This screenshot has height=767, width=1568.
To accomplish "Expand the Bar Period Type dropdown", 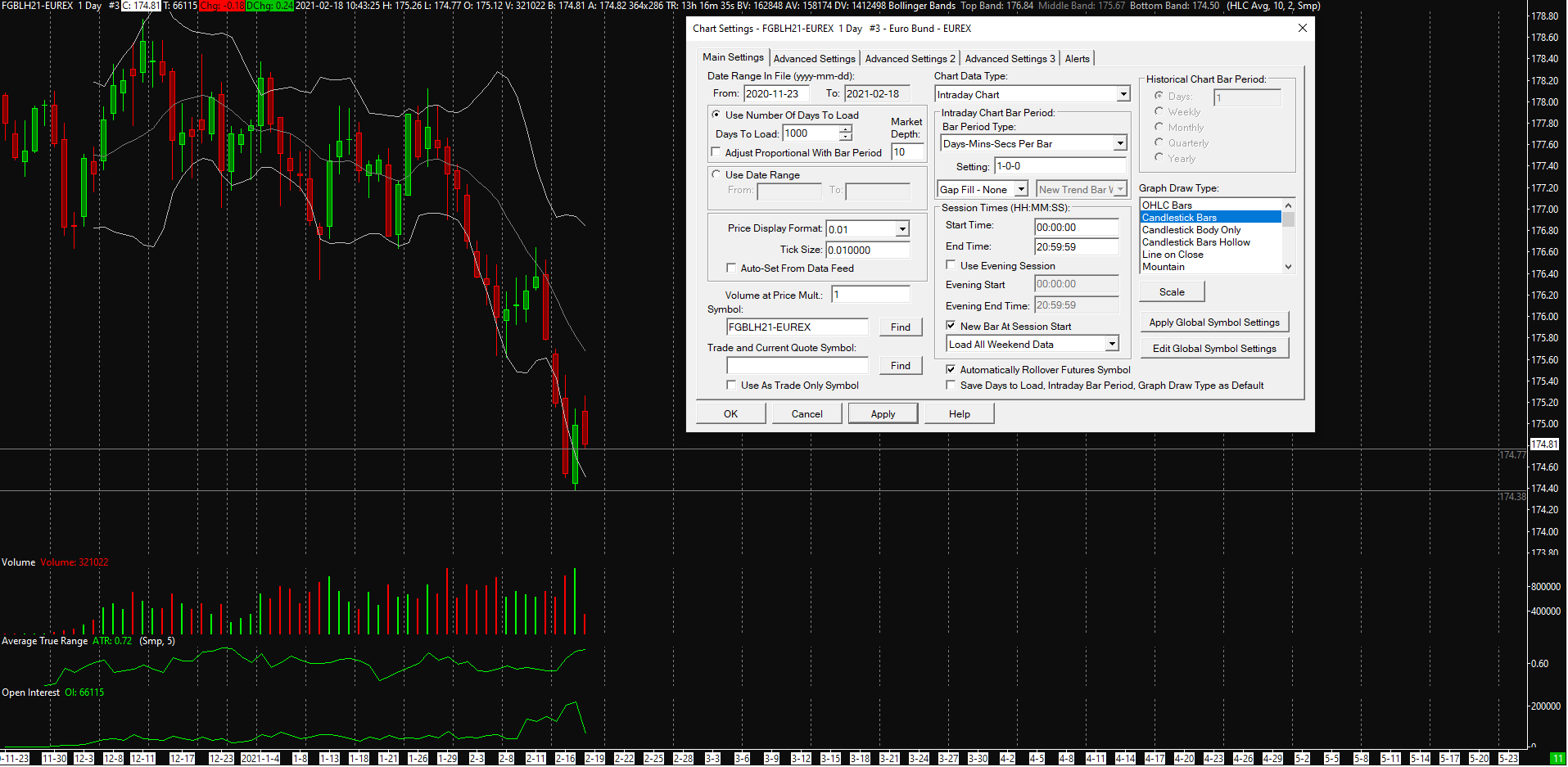I will (x=1119, y=144).
